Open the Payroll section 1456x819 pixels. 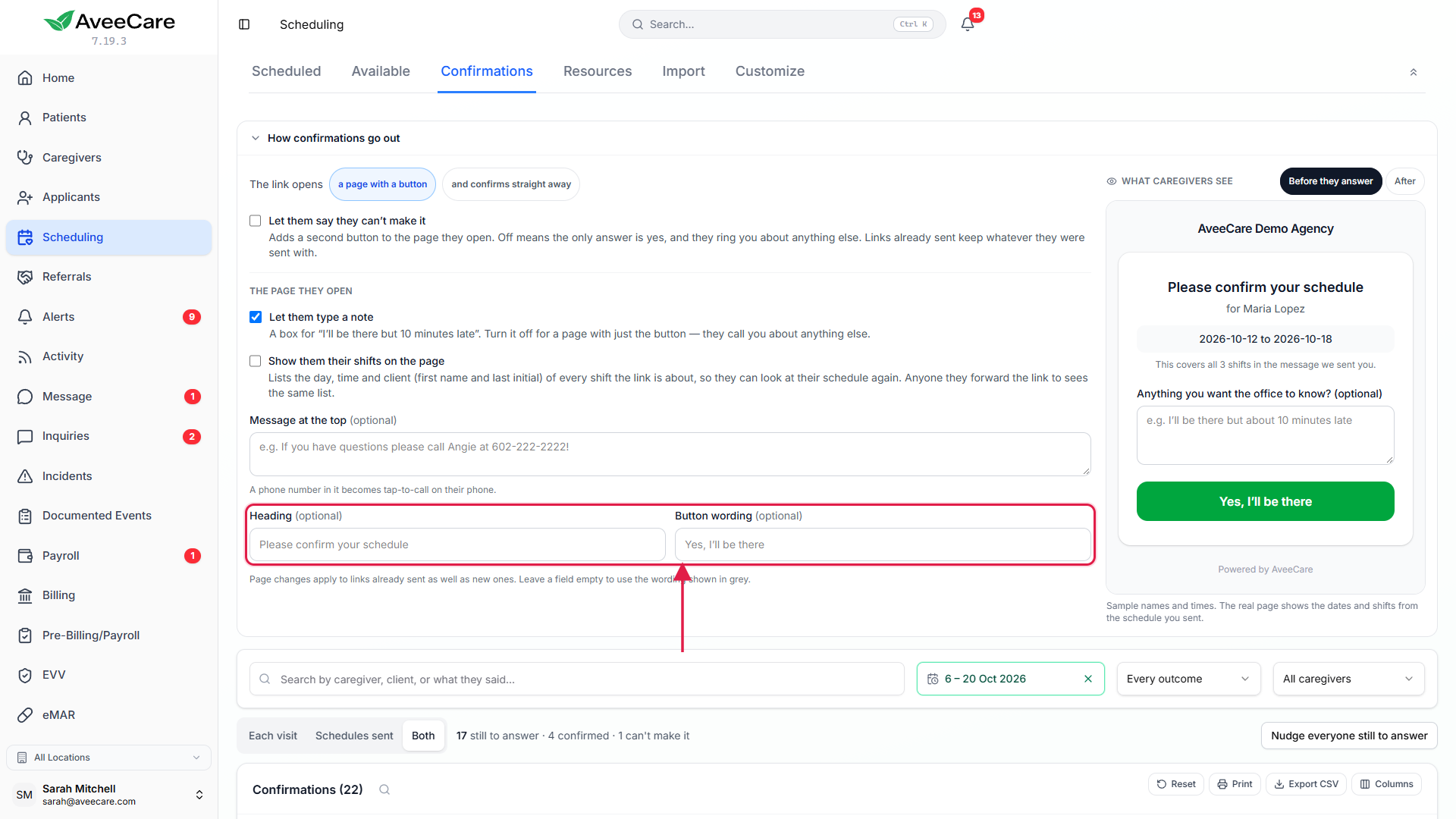pos(108,556)
